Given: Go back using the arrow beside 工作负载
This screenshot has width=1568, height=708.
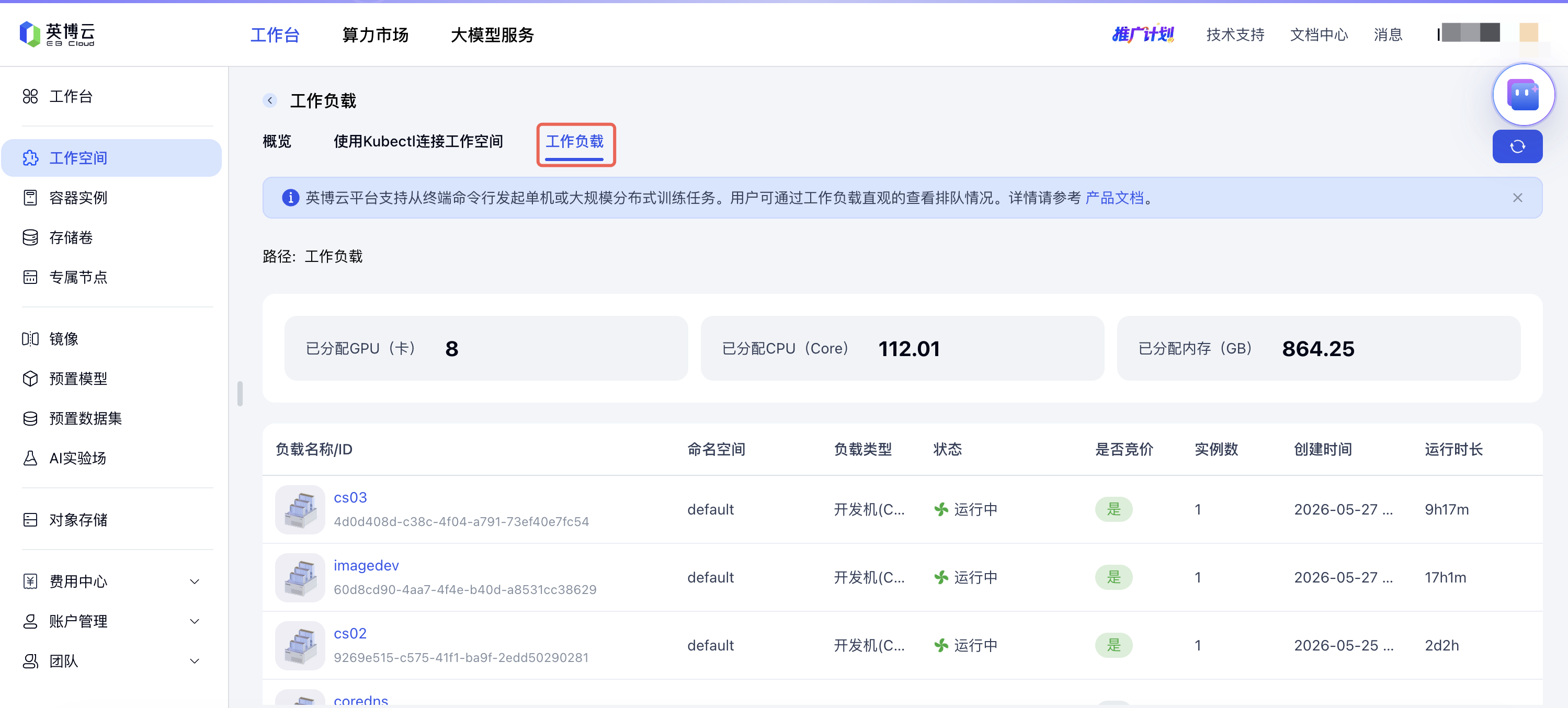Looking at the screenshot, I should (x=270, y=100).
